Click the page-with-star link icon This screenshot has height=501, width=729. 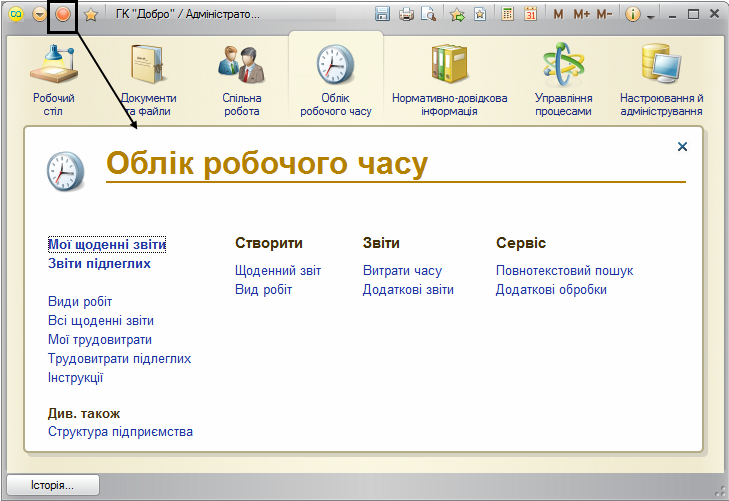point(480,14)
